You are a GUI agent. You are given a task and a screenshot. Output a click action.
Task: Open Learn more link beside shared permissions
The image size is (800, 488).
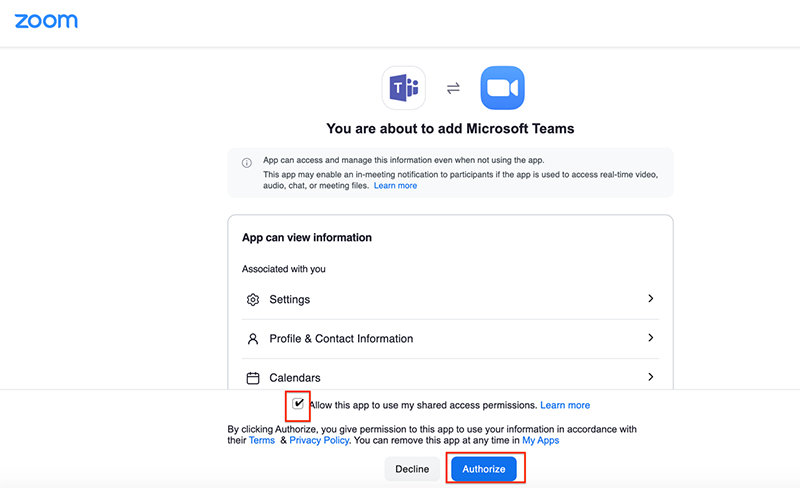tap(565, 405)
